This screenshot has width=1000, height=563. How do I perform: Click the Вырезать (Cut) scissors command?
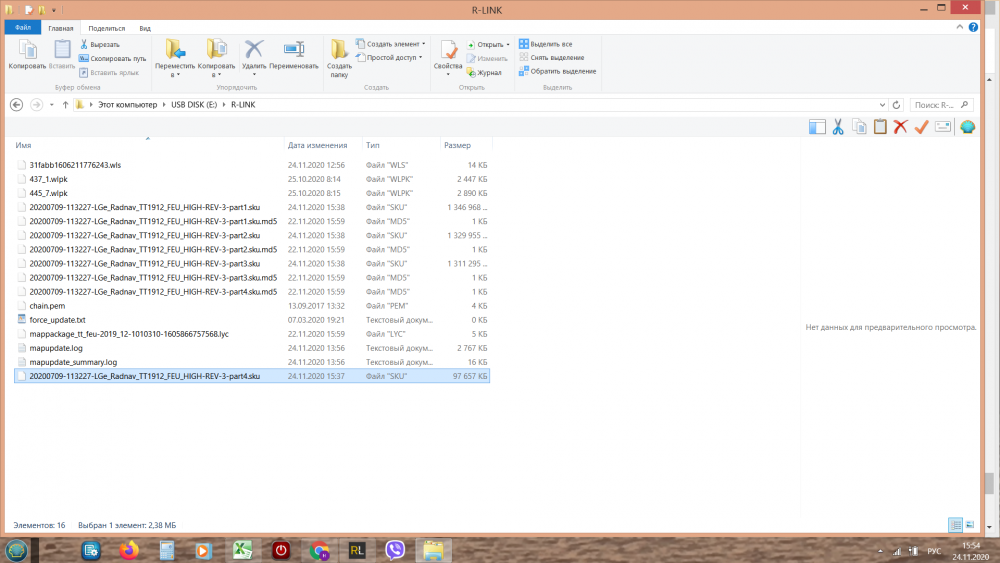(99, 45)
